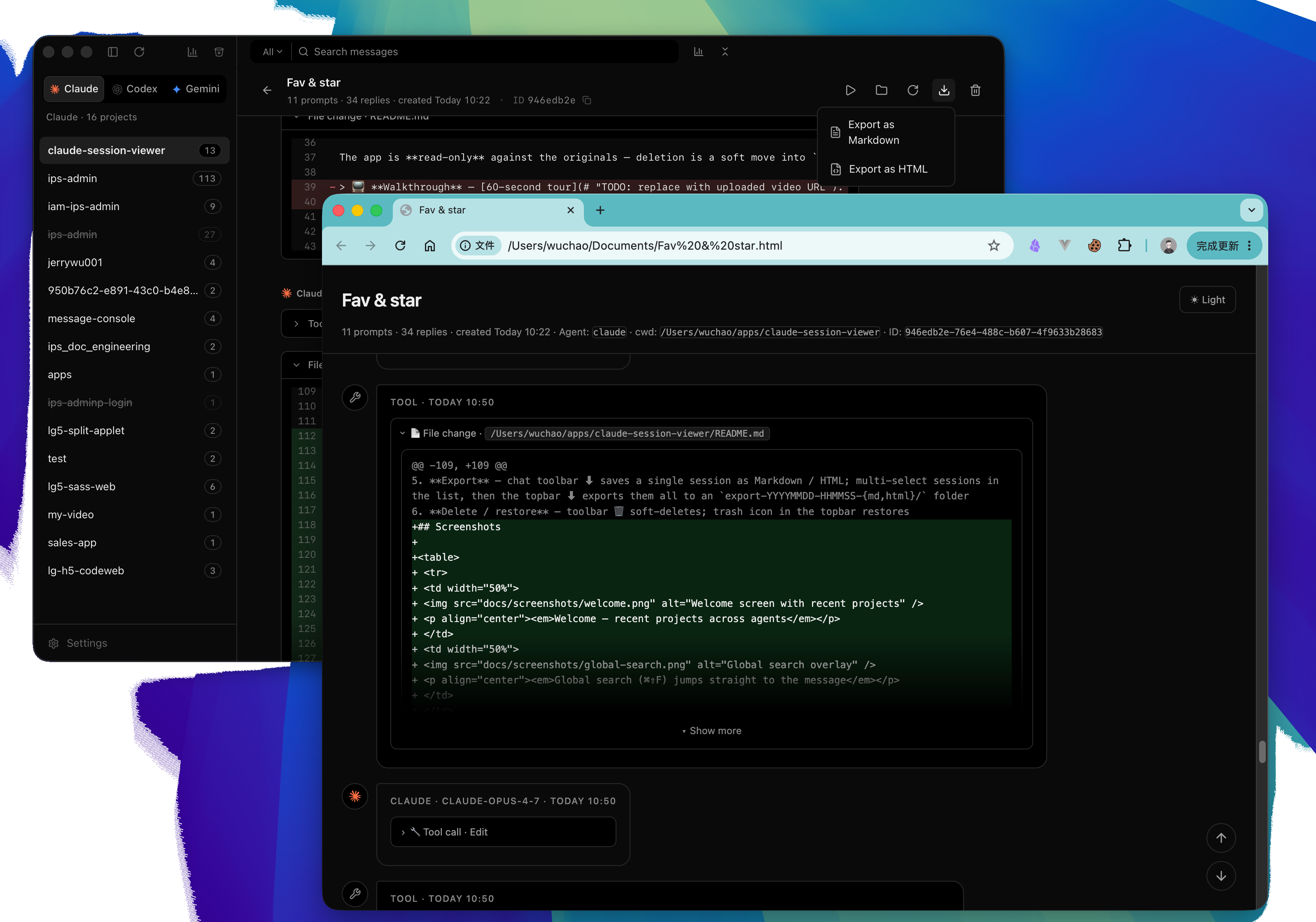Click the browser address bar URL

pyautogui.click(x=645, y=246)
